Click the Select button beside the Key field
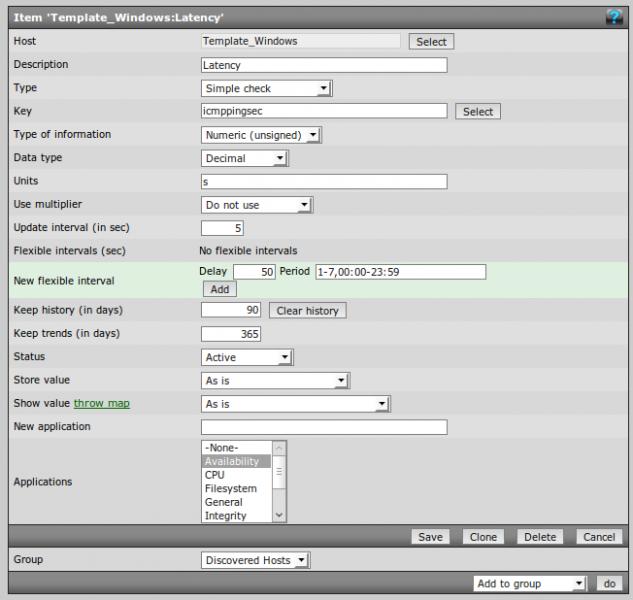Image resolution: width=633 pixels, height=600 pixels. [477, 112]
